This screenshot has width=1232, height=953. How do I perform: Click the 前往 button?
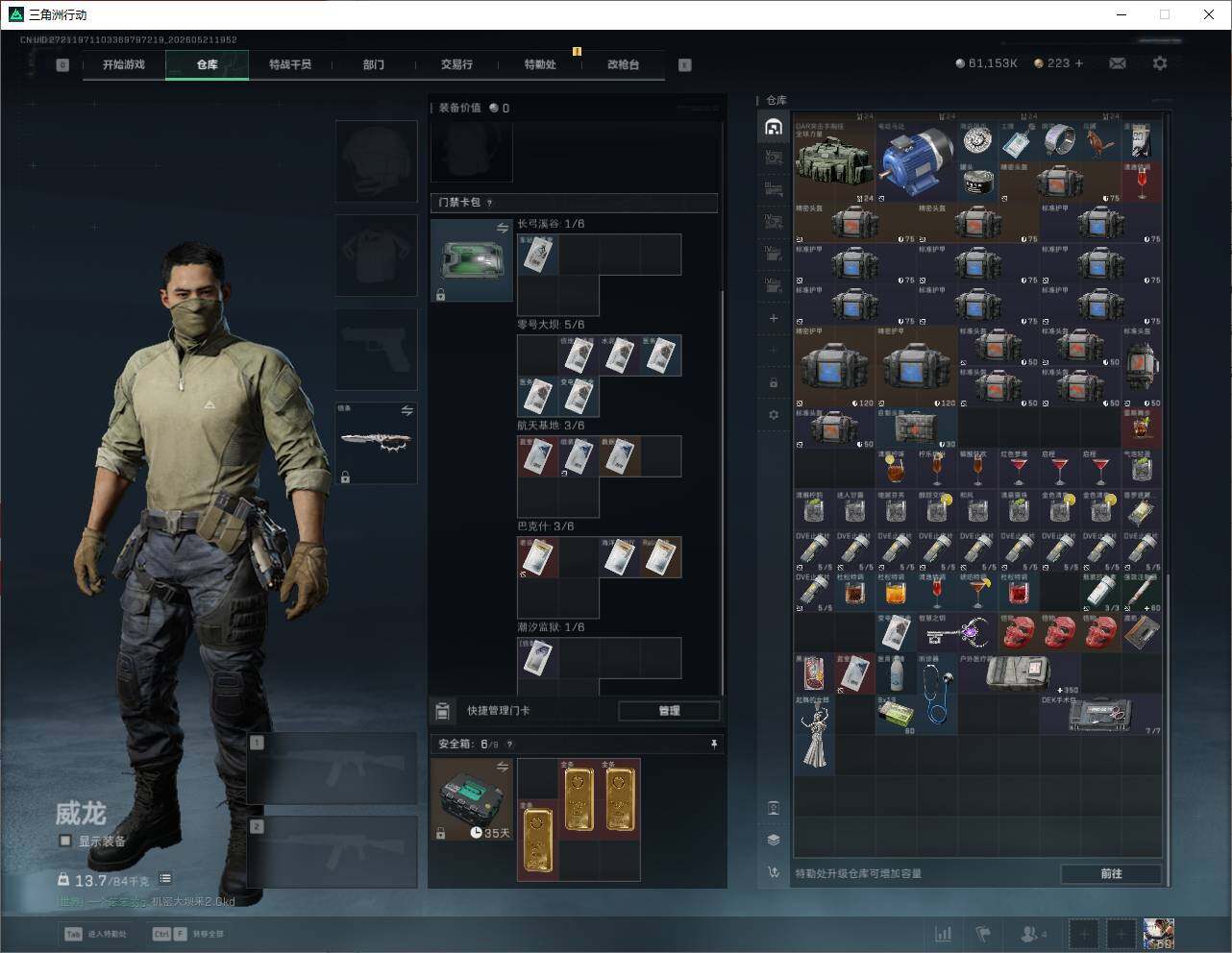point(1111,873)
